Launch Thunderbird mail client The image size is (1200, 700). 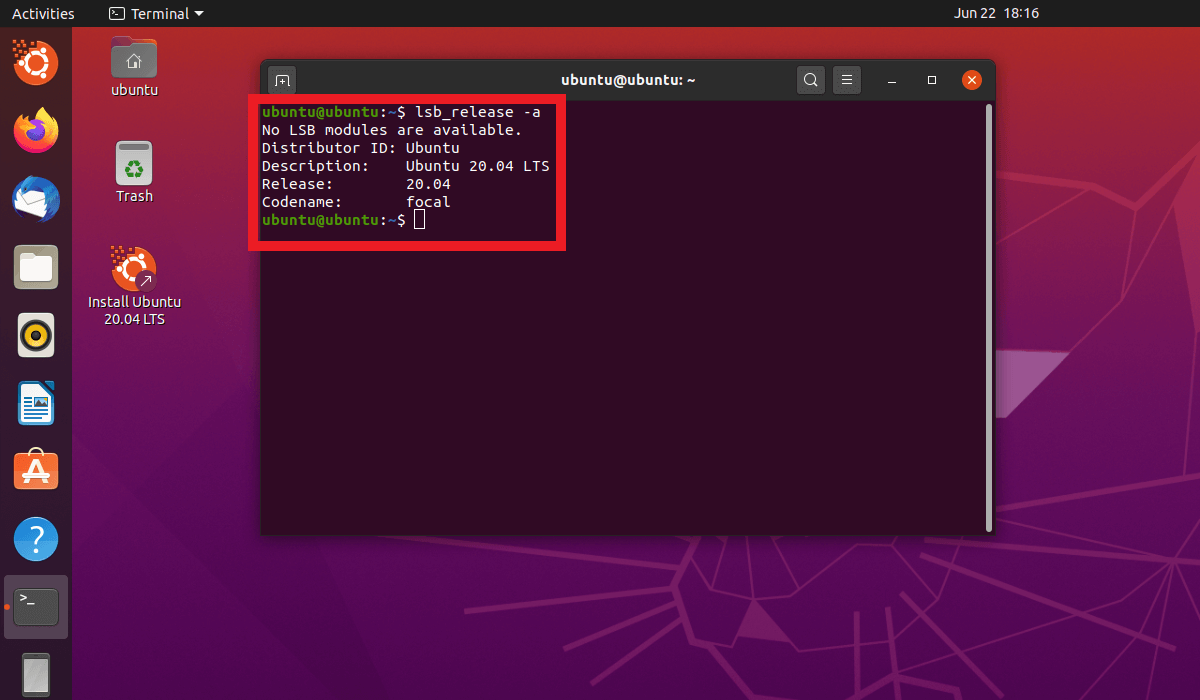pos(35,199)
